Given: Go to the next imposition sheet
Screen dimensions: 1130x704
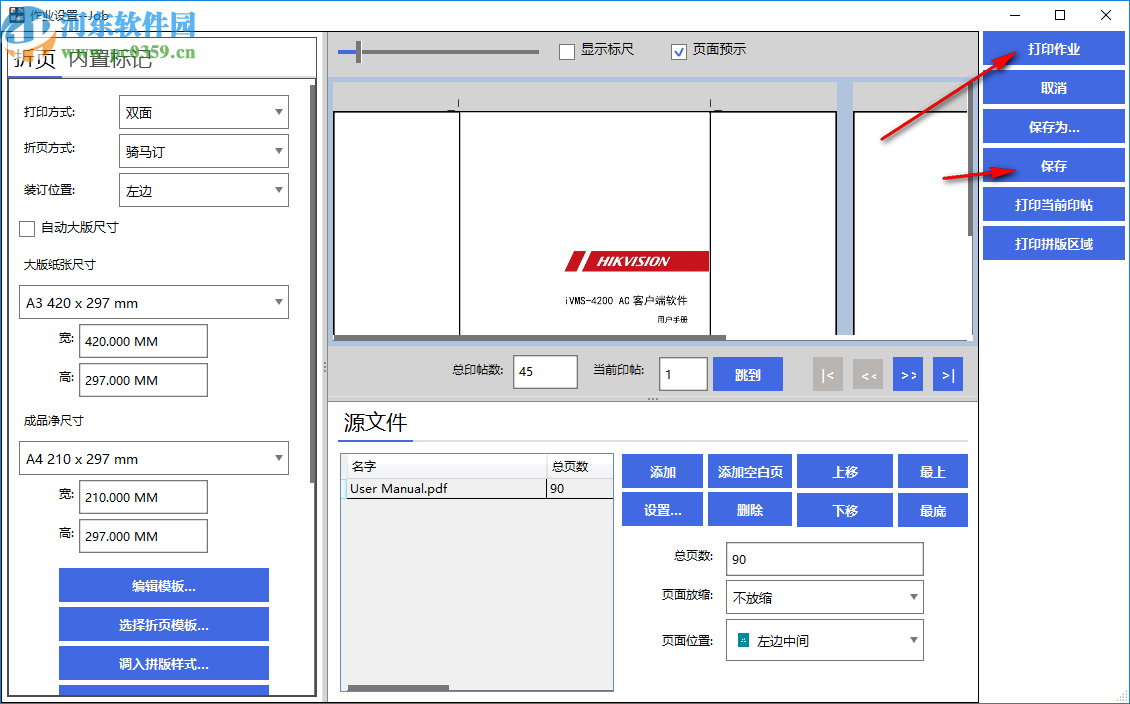Looking at the screenshot, I should (x=907, y=373).
